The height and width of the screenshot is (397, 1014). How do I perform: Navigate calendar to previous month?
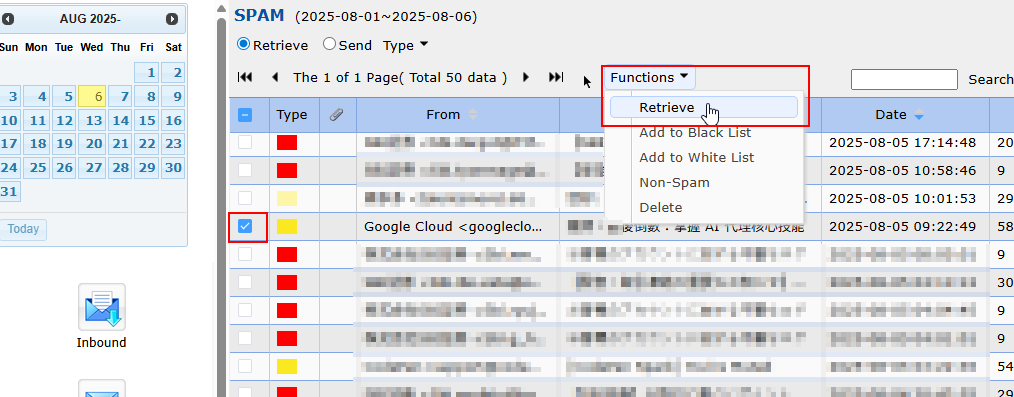(8, 19)
